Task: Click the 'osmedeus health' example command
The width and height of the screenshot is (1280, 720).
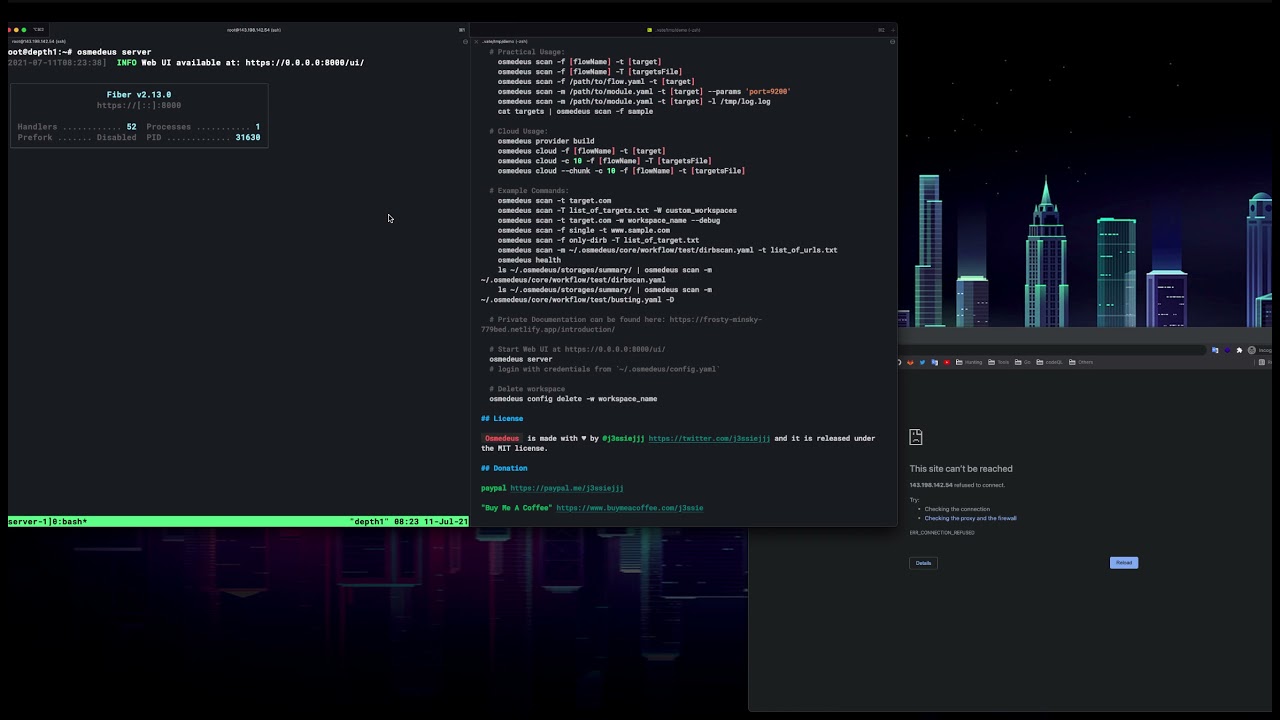Action: (x=529, y=260)
